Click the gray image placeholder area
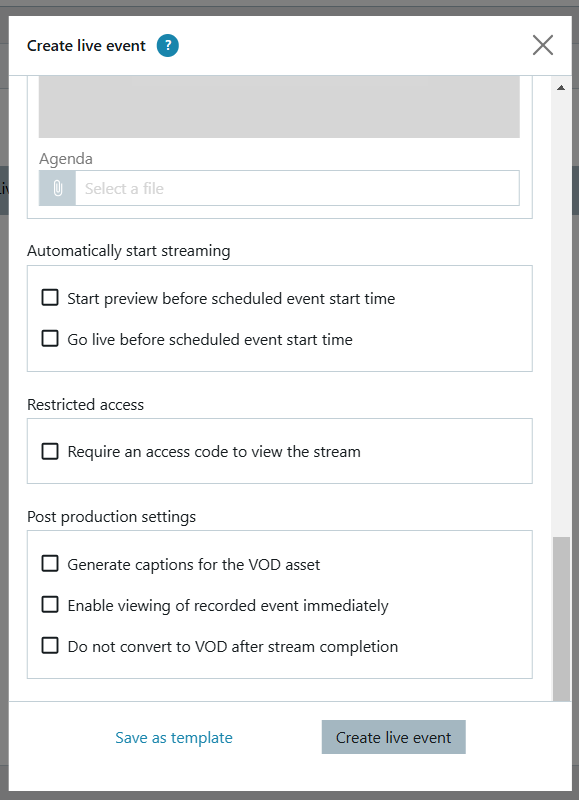 coord(279,107)
